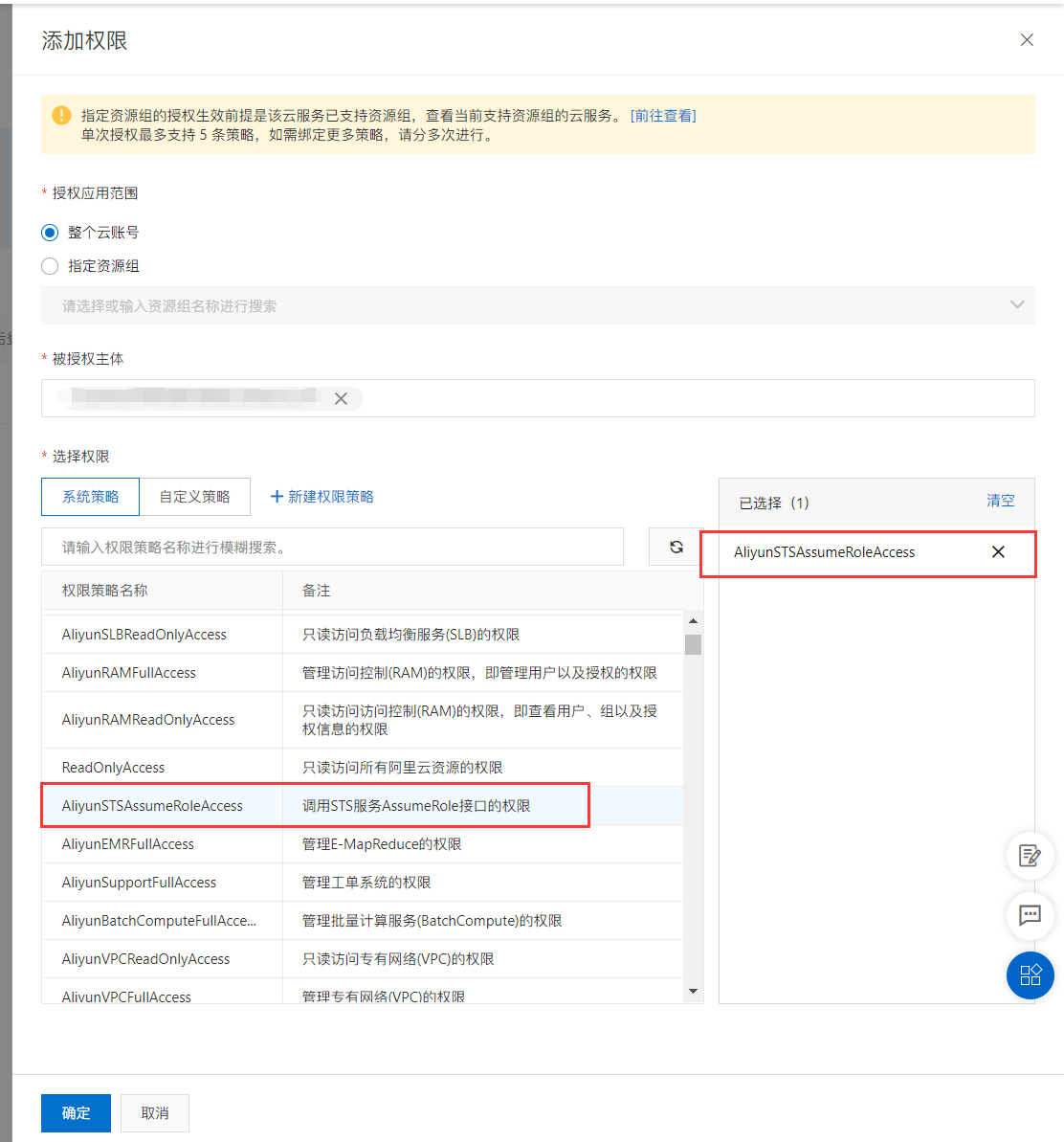Select the AliyunRAMFullAccess policy row
Screen dimensions: 1064x1142
363,673
